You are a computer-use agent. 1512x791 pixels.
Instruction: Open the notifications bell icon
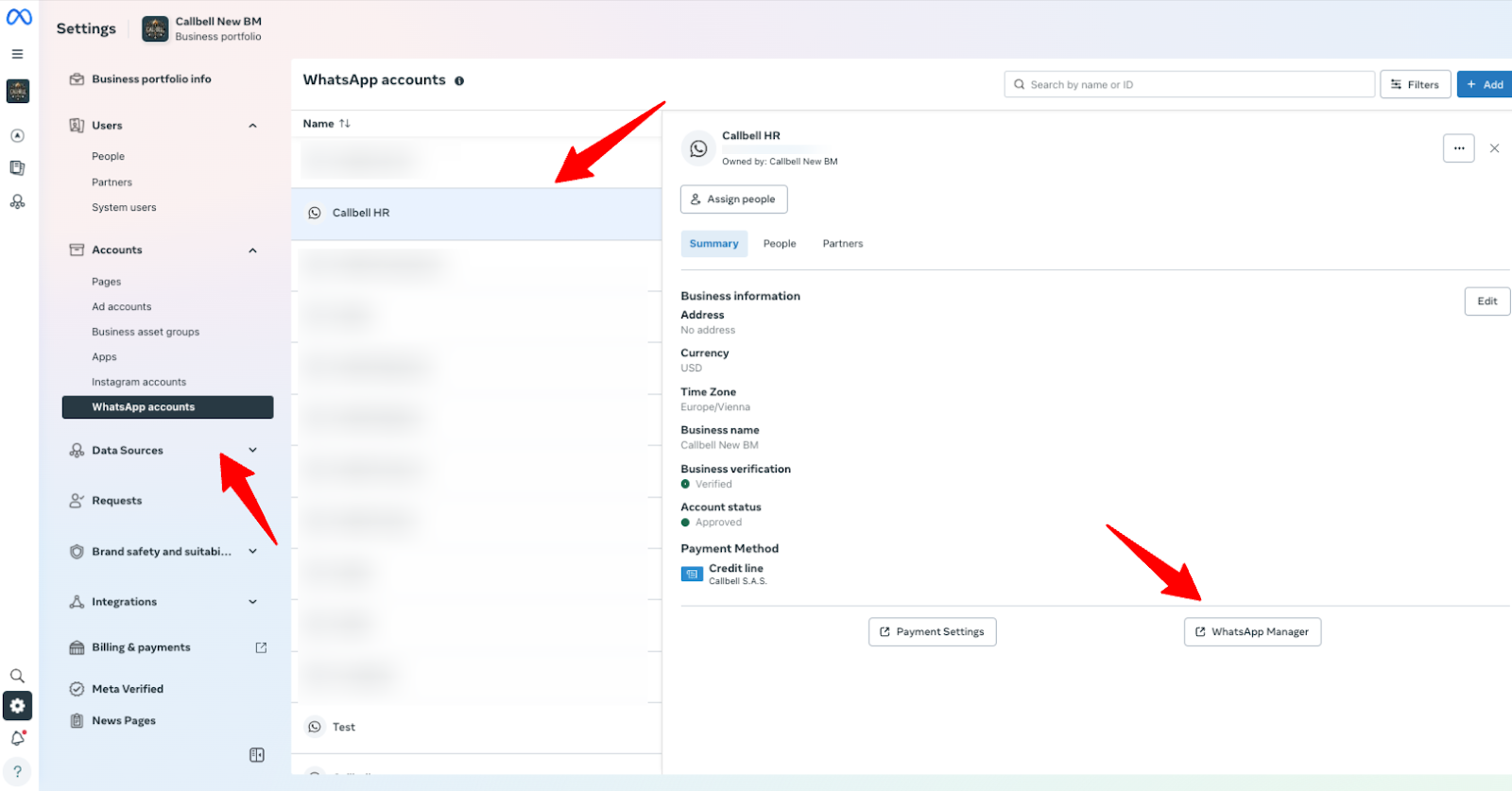coord(17,738)
